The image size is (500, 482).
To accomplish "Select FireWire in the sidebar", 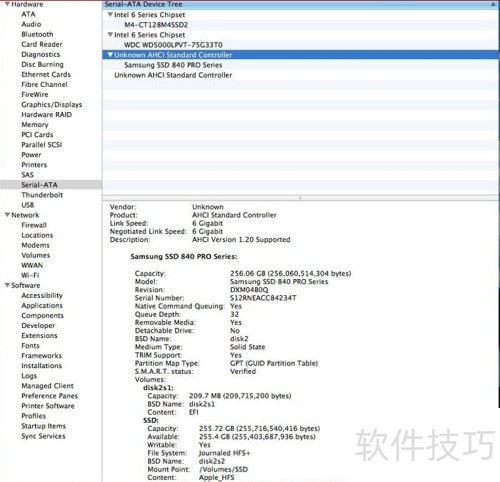I will pos(35,94).
